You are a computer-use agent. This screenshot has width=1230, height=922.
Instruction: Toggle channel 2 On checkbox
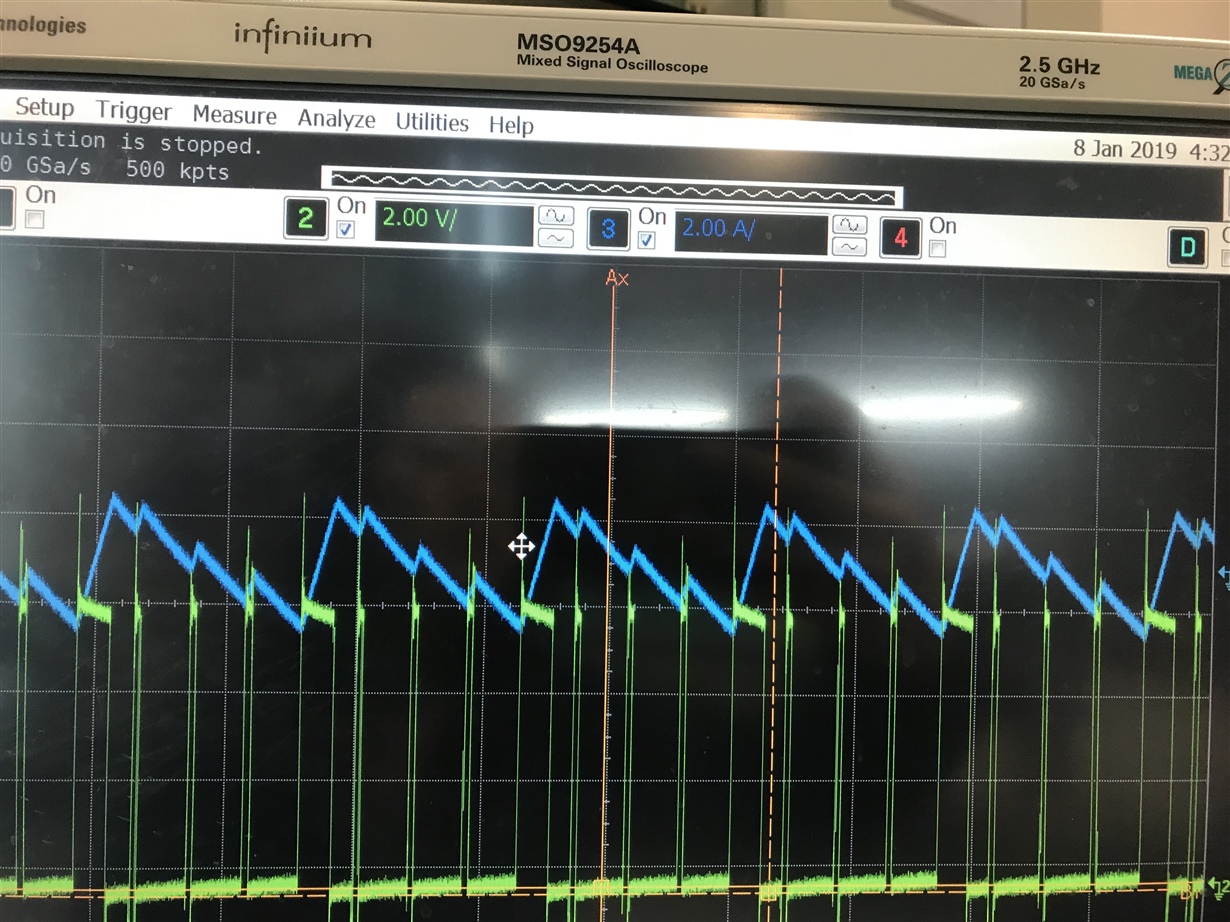(346, 230)
